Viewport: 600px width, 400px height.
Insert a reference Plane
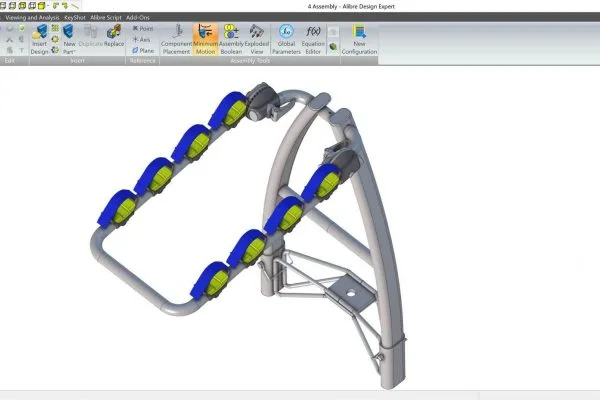pos(143,51)
